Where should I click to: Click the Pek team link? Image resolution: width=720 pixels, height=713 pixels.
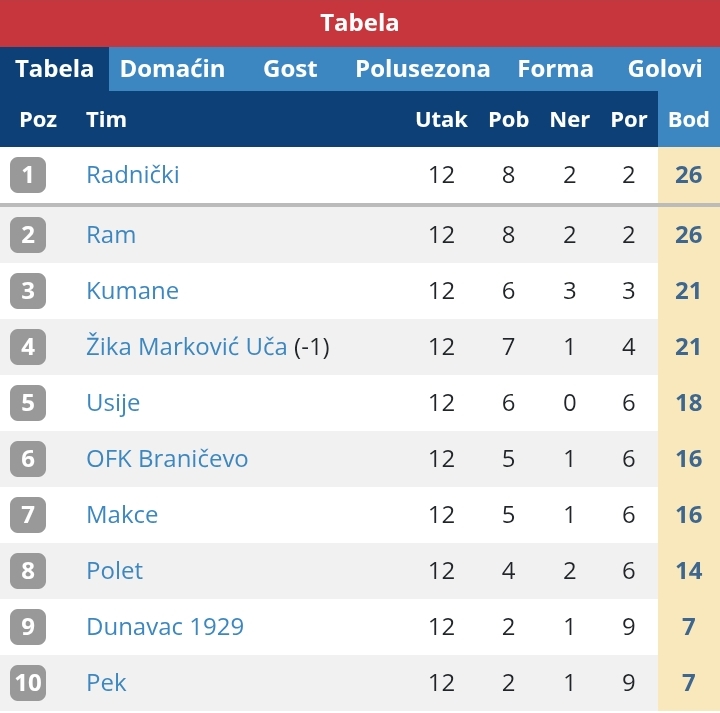(106, 683)
